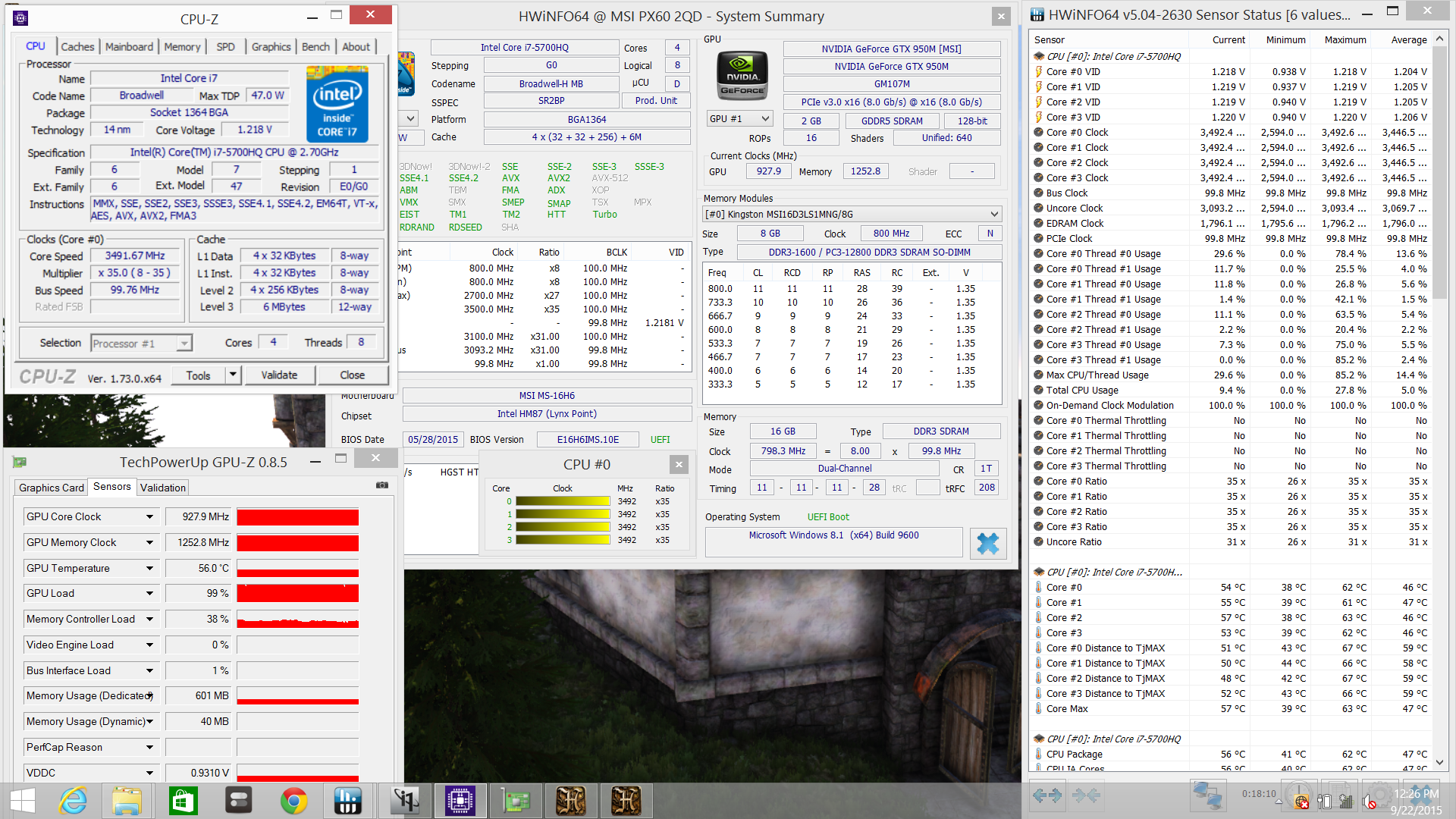Open the CPU-Z purple chip taskbar icon
Screen dimensions: 1456x819
click(x=460, y=801)
